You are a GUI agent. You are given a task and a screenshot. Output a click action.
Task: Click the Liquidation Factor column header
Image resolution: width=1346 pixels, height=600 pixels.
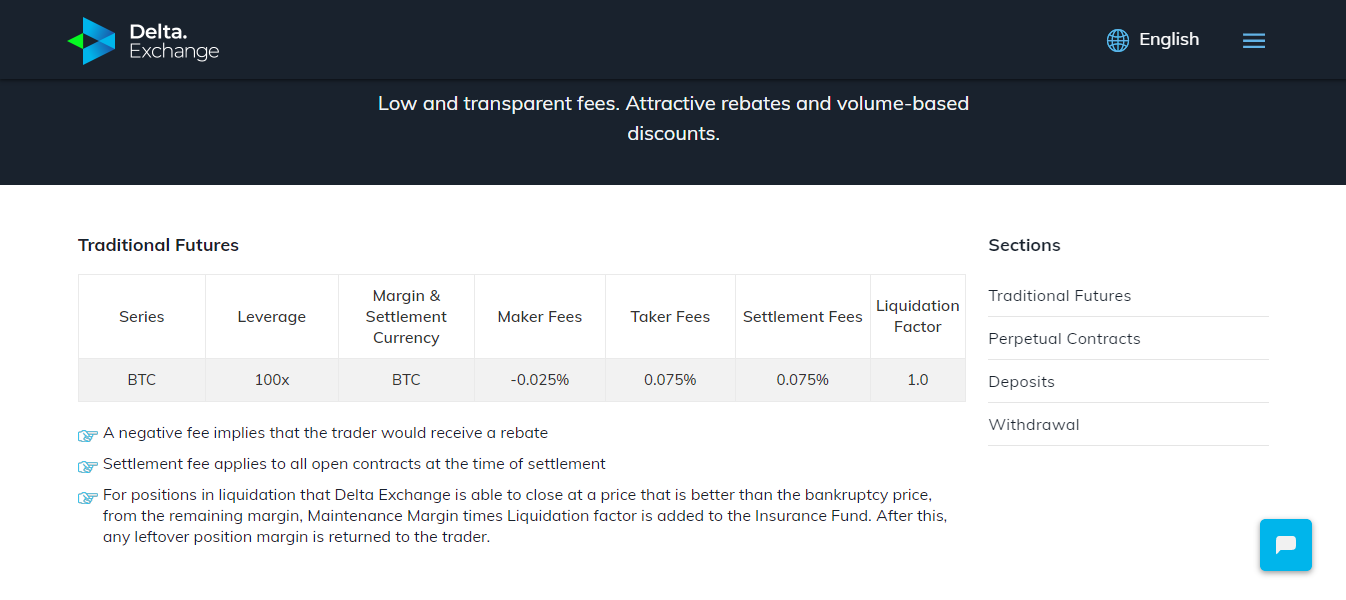point(917,316)
